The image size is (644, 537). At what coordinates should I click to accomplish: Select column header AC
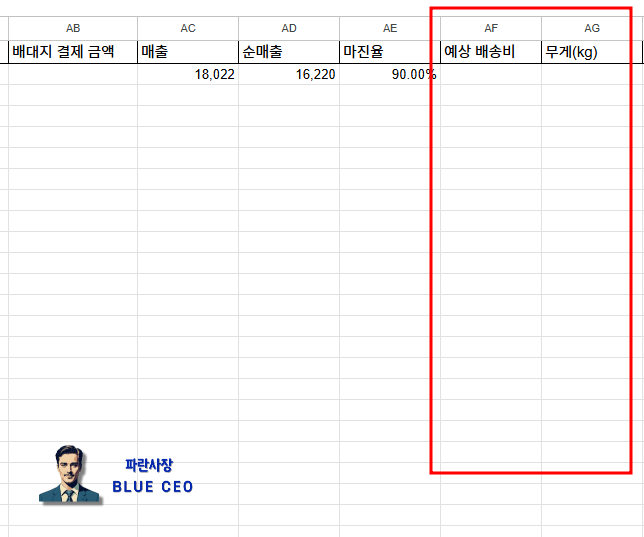point(188,28)
